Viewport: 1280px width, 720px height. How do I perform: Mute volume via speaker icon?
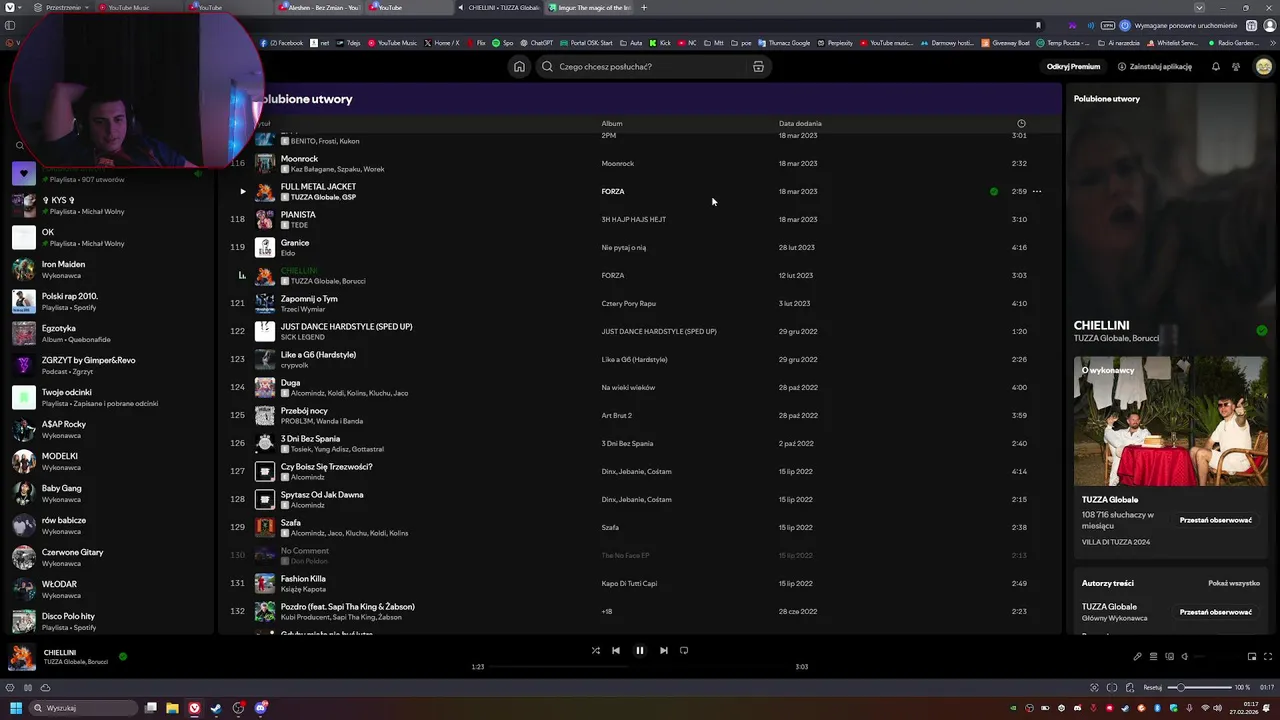pyautogui.click(x=1185, y=657)
